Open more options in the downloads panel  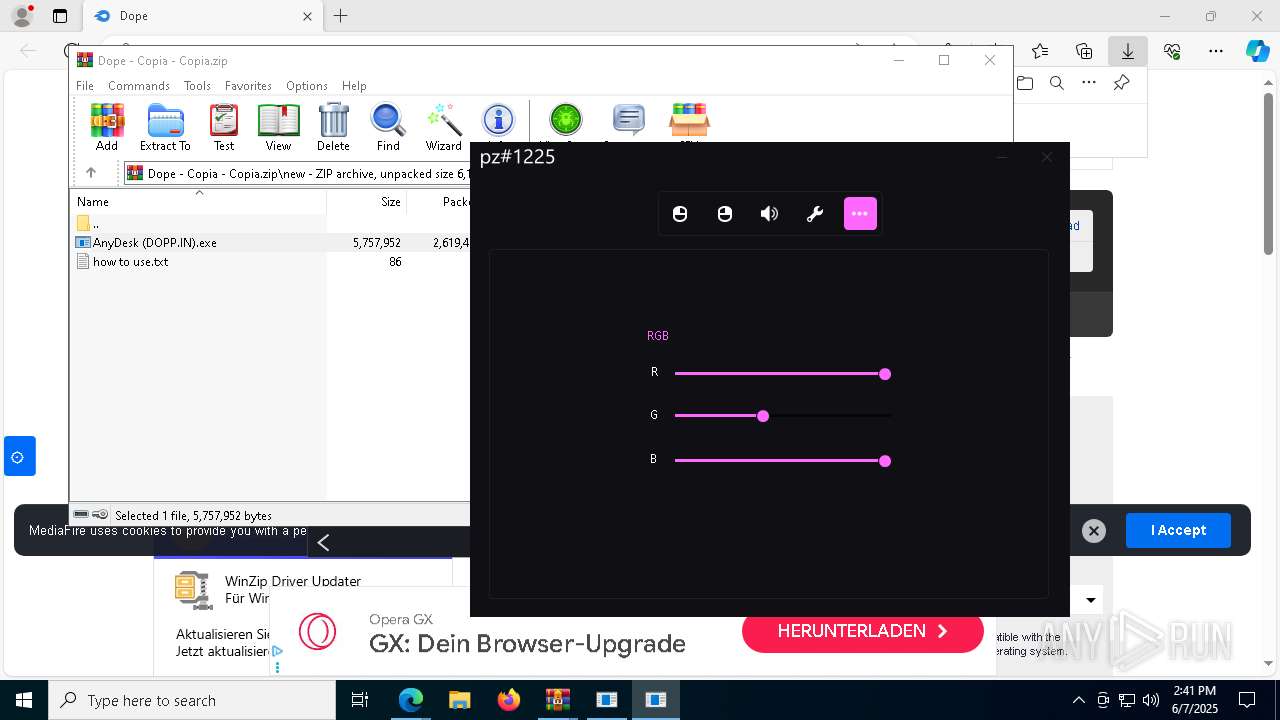(x=1089, y=83)
